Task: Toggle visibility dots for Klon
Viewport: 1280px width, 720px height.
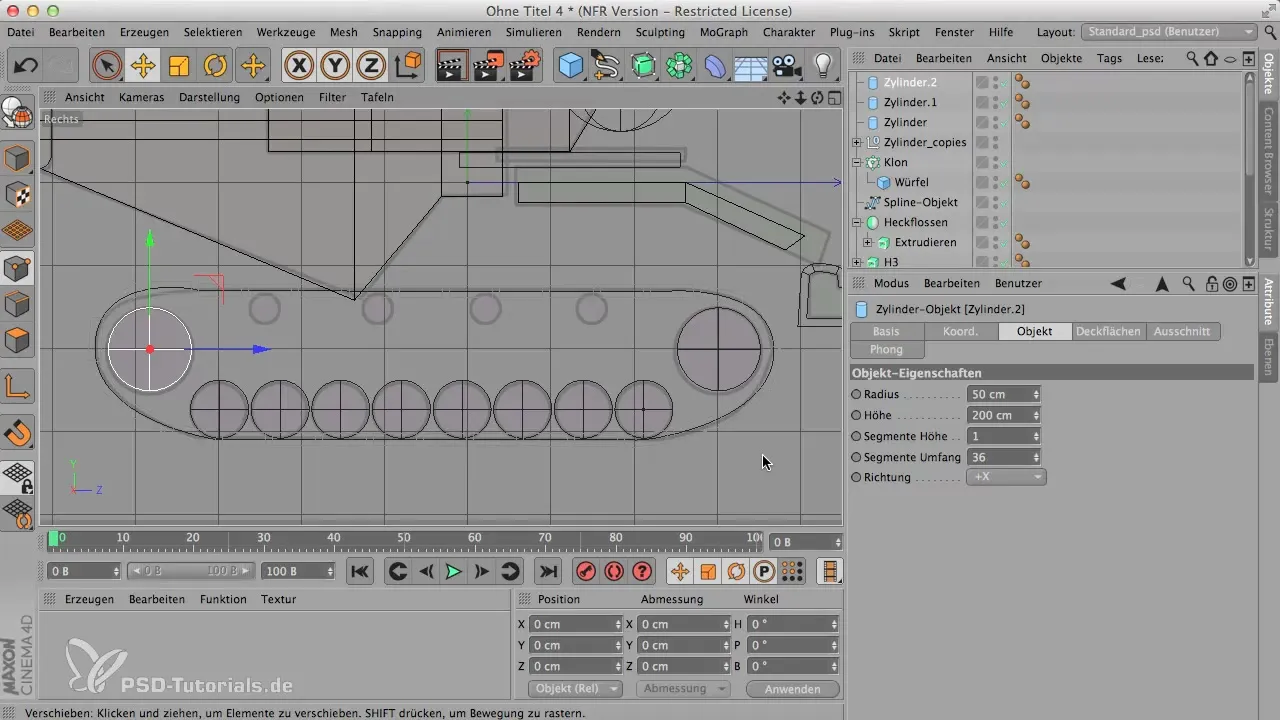Action: pos(995,162)
